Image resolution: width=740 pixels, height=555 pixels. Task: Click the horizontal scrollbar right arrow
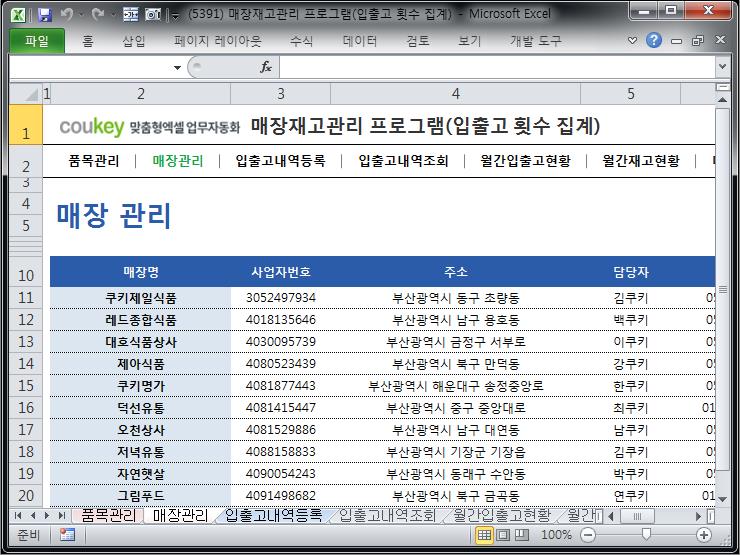coord(698,516)
